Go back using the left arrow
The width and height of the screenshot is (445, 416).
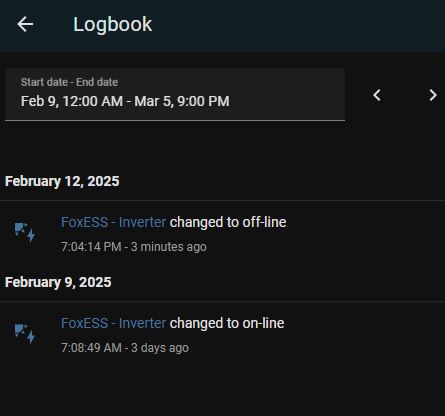(25, 24)
